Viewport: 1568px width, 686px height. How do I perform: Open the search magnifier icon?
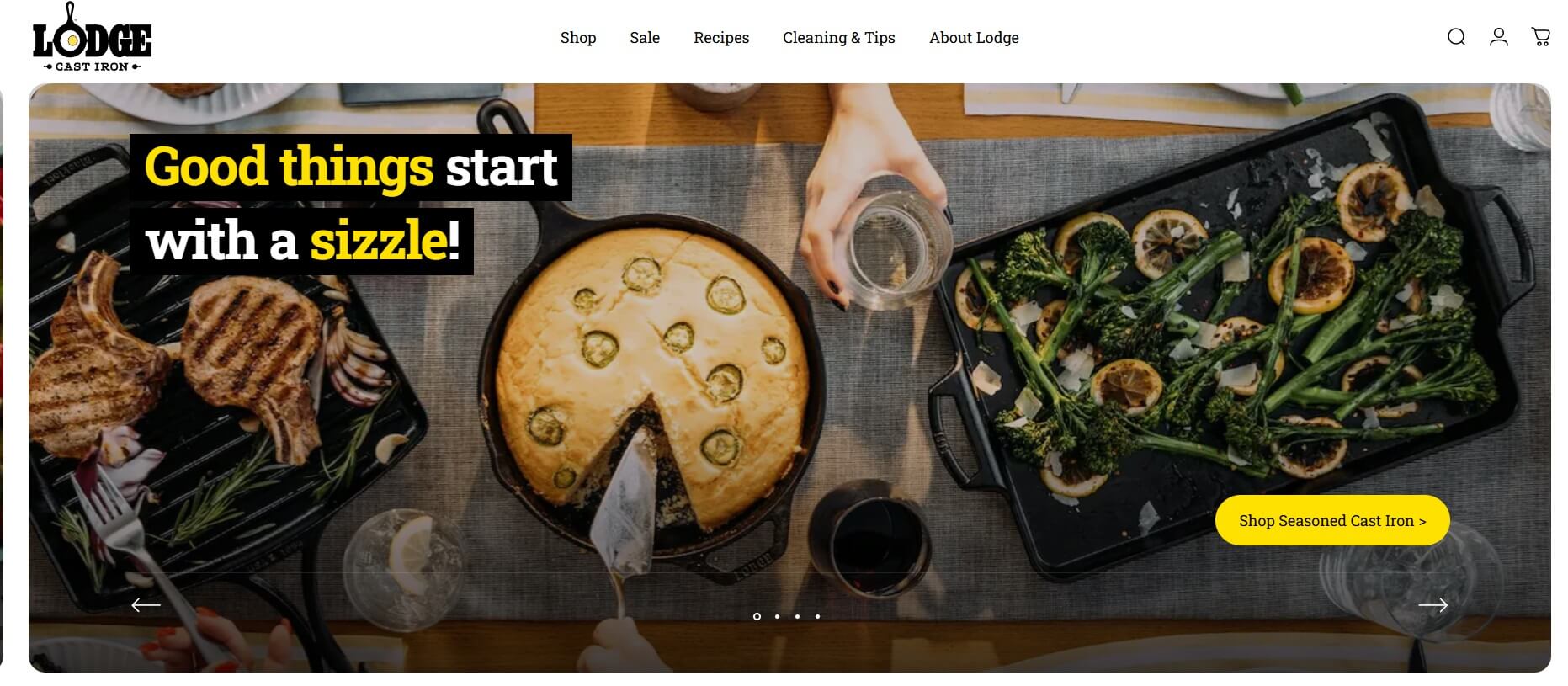(1456, 37)
